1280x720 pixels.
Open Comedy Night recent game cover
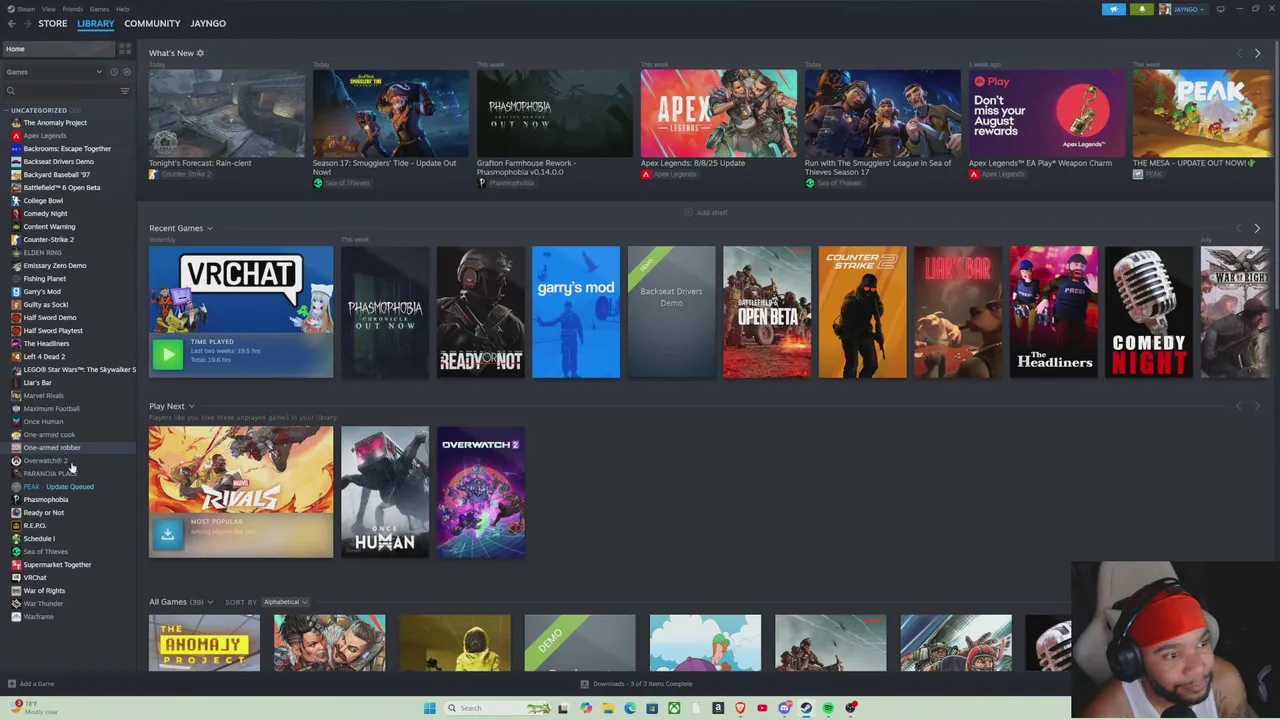(x=1149, y=312)
